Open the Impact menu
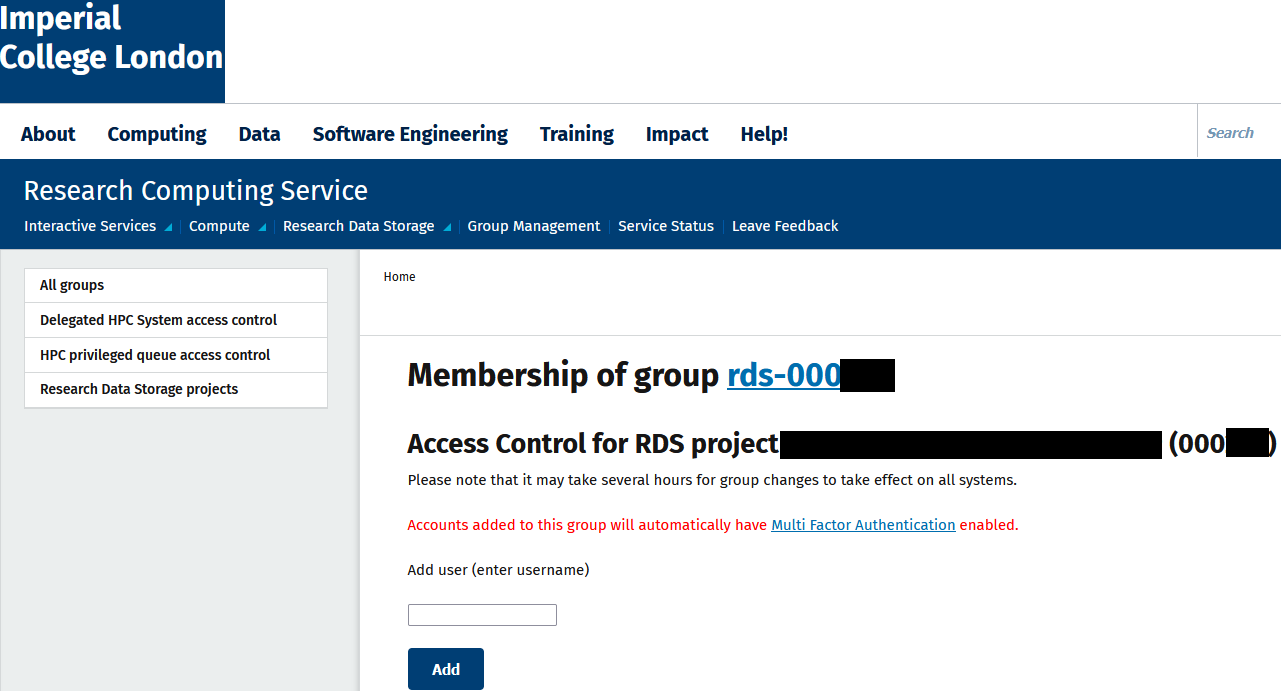Image resolution: width=1281 pixels, height=691 pixels. tap(677, 134)
